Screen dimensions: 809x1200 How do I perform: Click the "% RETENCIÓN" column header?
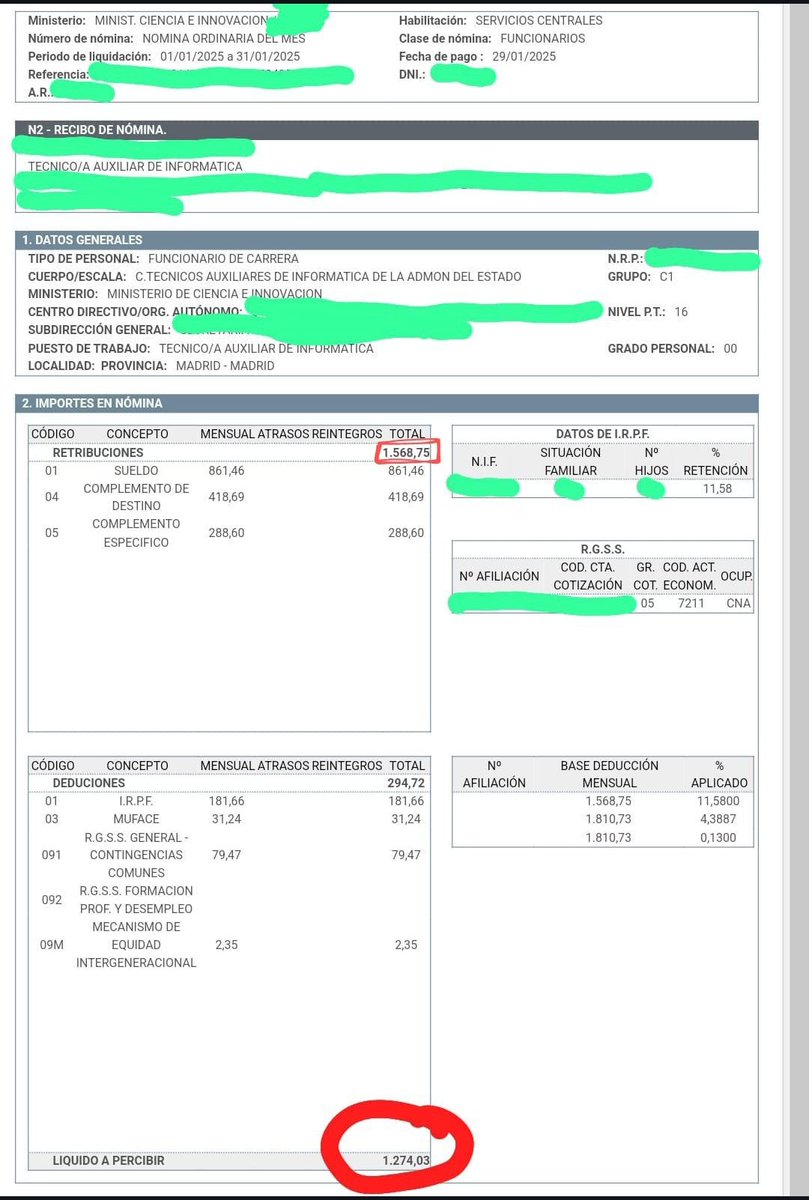(x=715, y=461)
